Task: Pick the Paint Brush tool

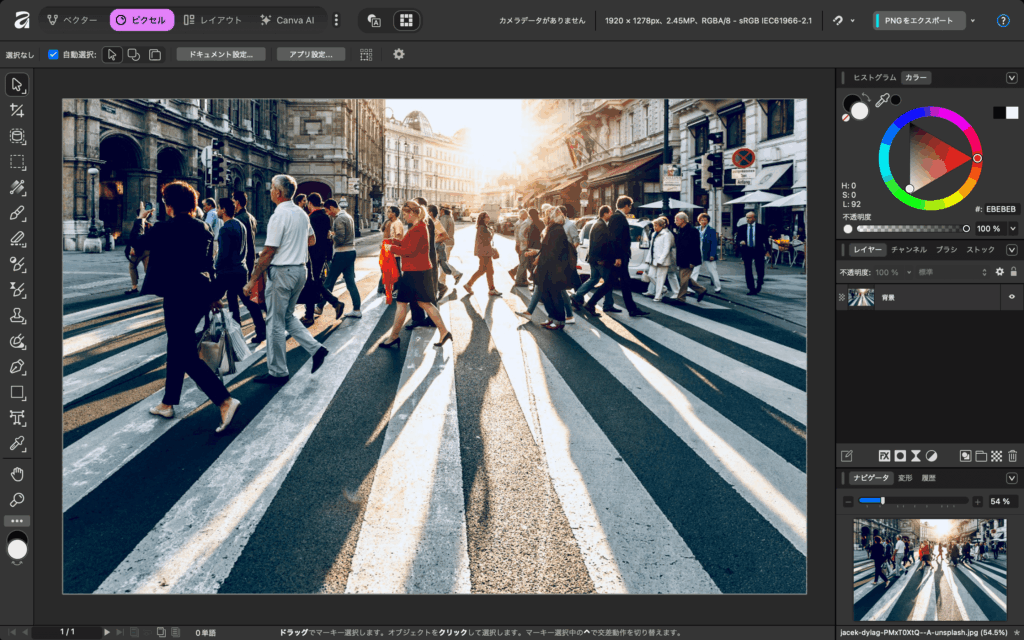Action: coord(17,213)
